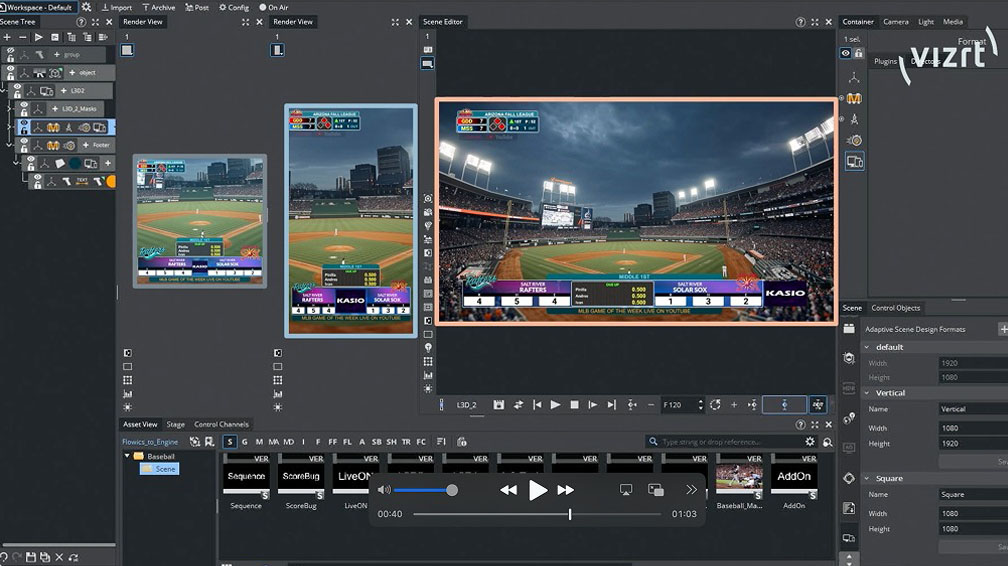Screen dimensions: 1008x566
Task: Click the stop button in the Scene Editor timeline bar
Action: 574,405
